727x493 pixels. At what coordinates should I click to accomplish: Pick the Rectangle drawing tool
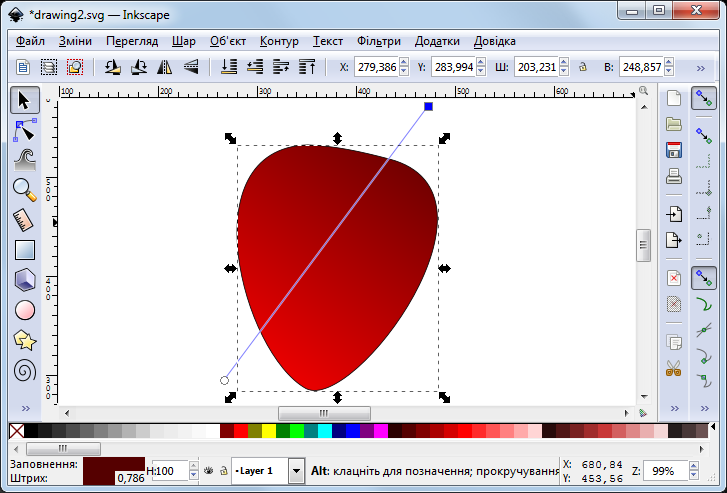point(25,250)
